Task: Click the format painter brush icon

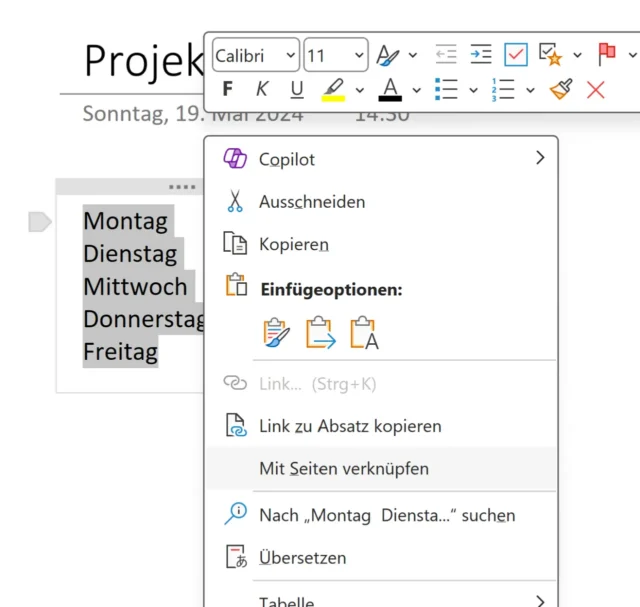Action: (x=561, y=90)
